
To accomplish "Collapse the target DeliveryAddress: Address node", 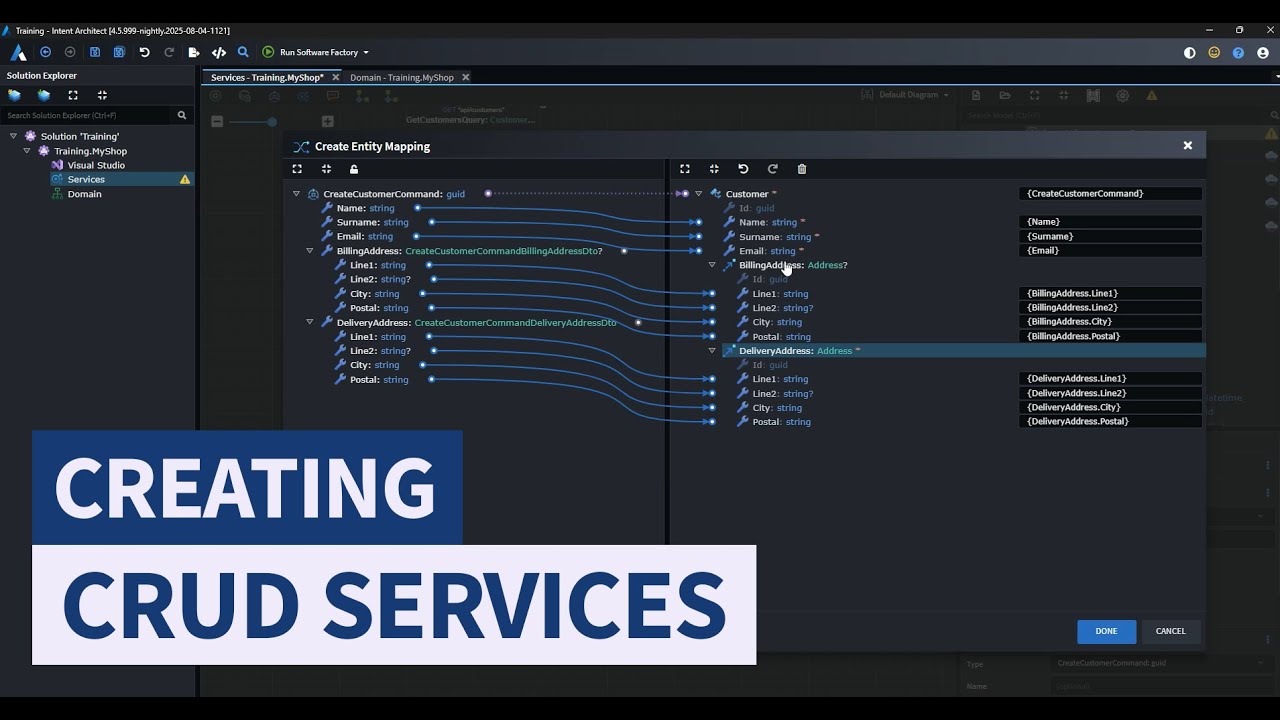I will [x=712, y=351].
